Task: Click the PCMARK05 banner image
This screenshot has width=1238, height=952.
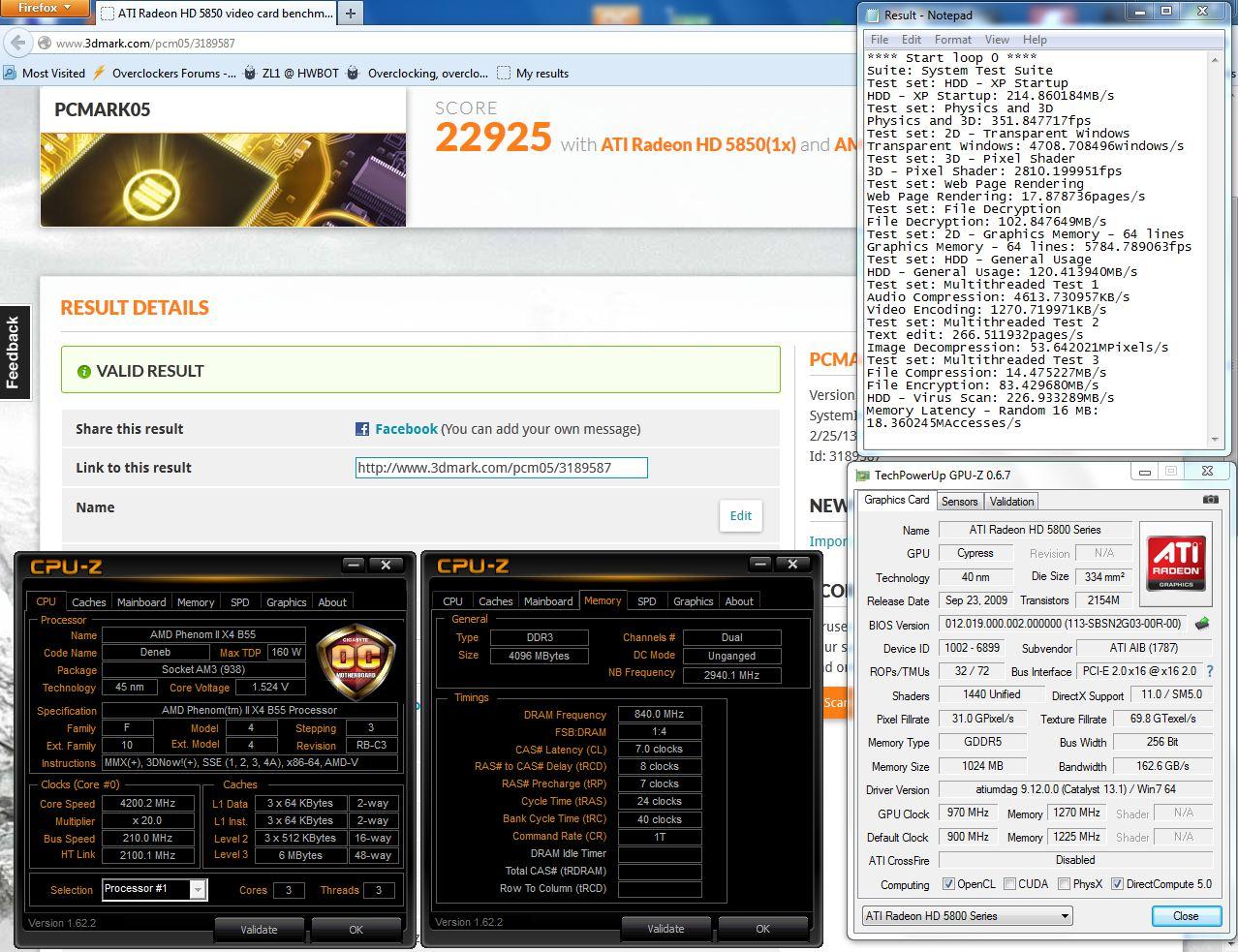Action: [223, 179]
